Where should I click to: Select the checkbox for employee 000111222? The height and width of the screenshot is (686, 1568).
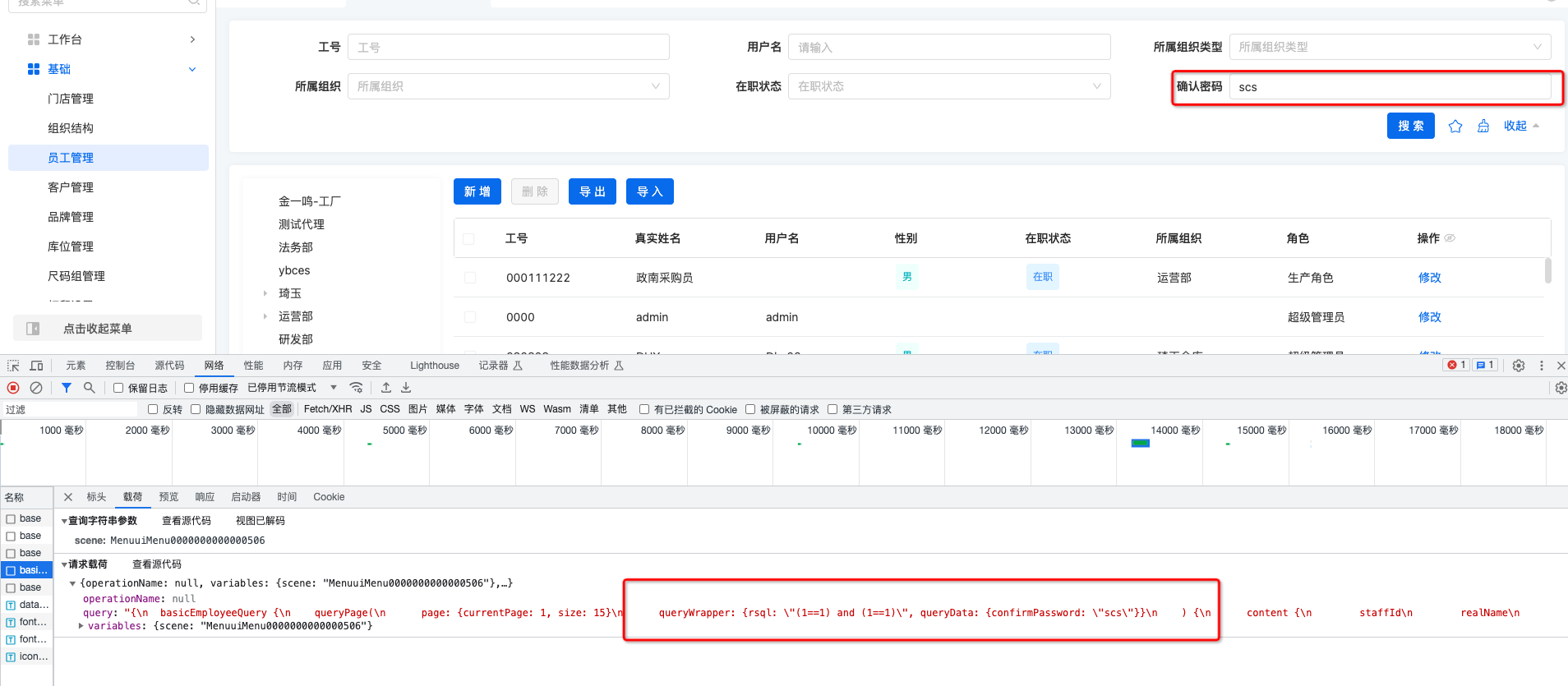470,278
